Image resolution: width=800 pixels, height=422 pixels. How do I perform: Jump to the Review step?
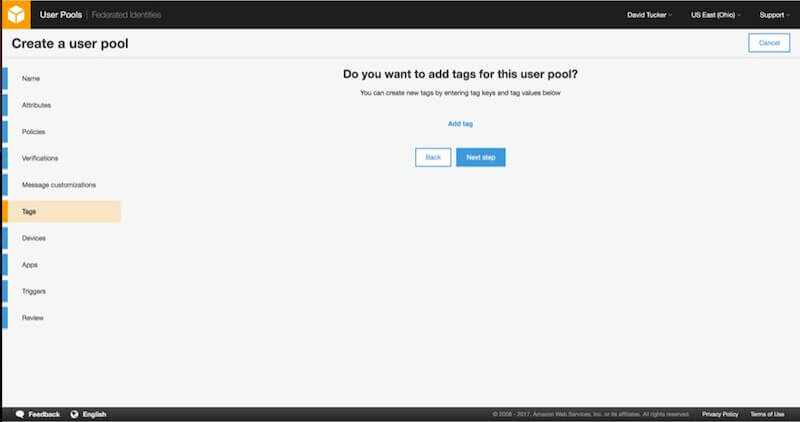tap(33, 318)
